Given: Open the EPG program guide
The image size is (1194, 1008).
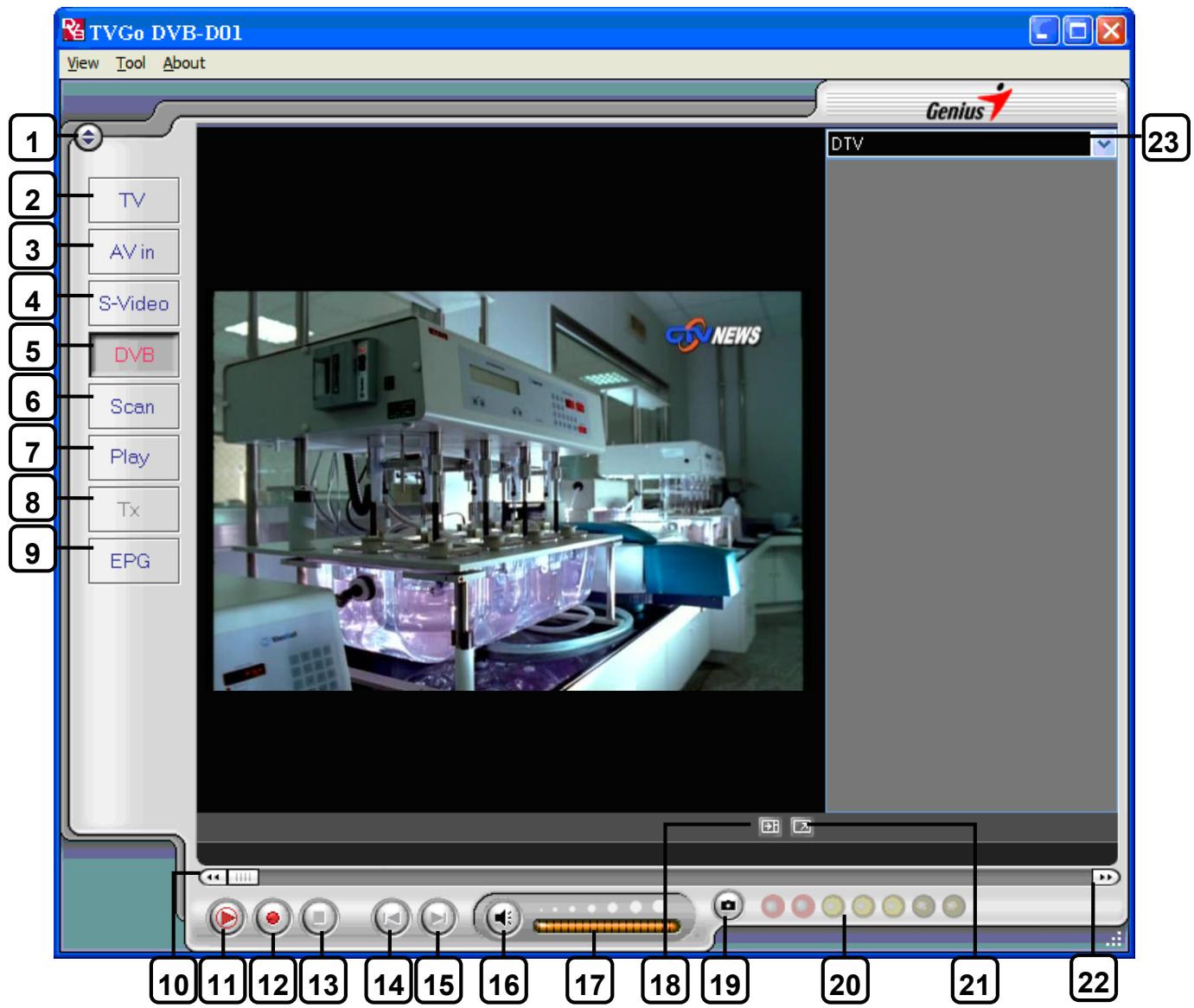Looking at the screenshot, I should click(x=134, y=561).
